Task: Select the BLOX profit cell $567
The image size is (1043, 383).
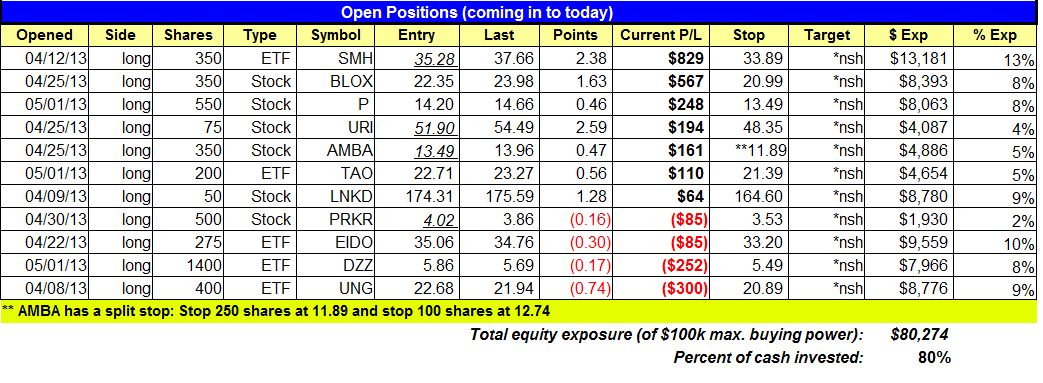Action: click(686, 81)
